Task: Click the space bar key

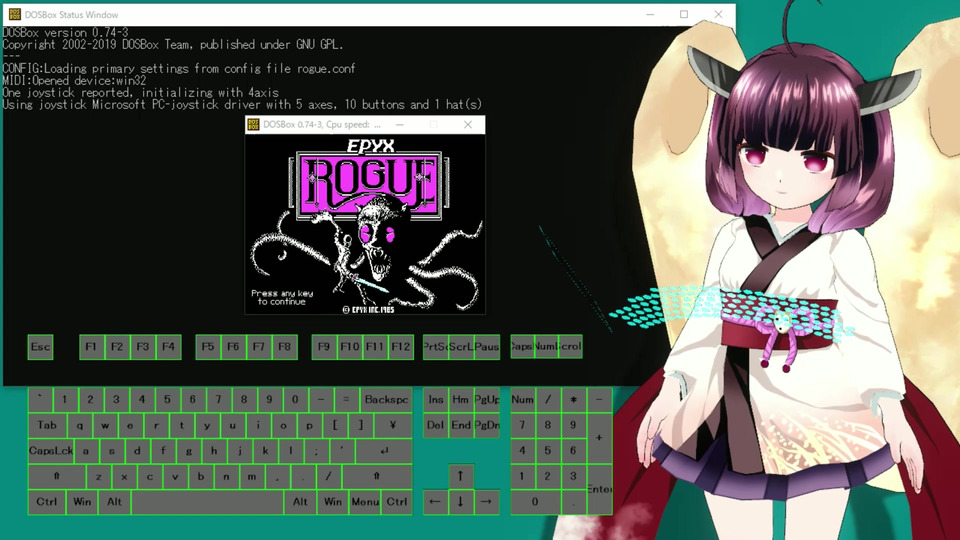Action: click(x=208, y=503)
